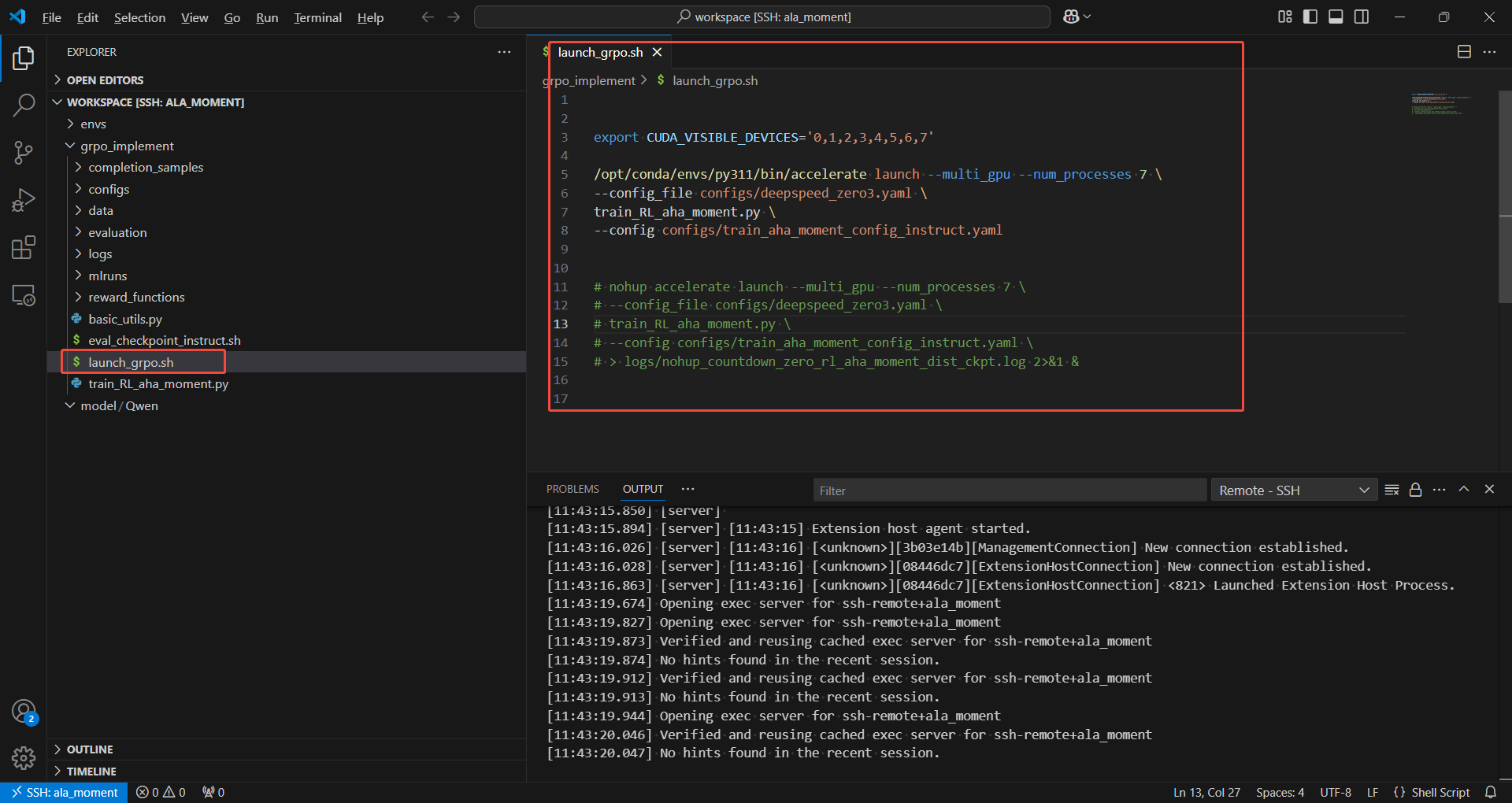Open the Manage settings gear
The height and width of the screenshot is (803, 1512).
pyautogui.click(x=24, y=758)
